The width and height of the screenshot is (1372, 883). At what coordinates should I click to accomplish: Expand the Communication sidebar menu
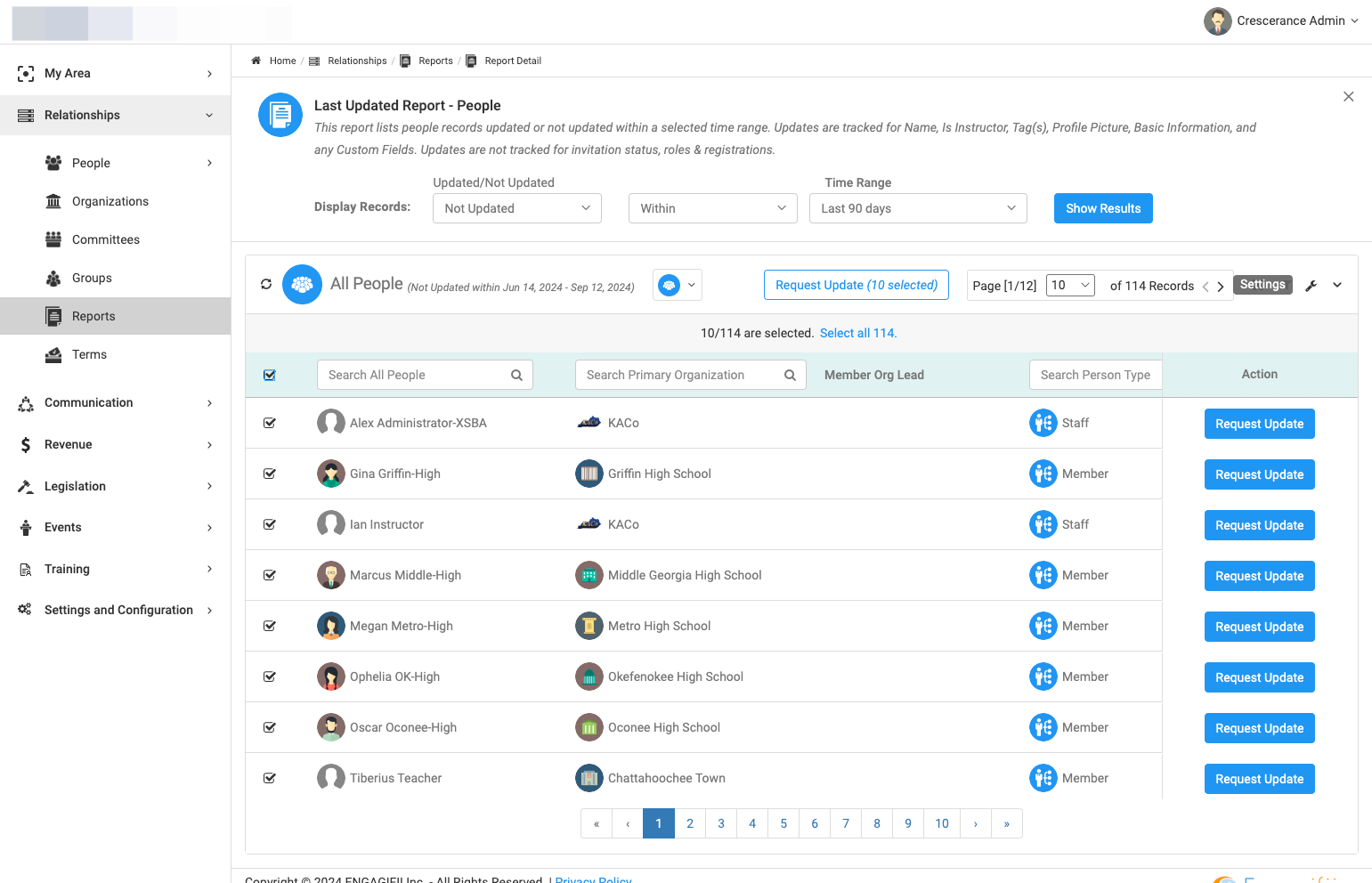(116, 402)
